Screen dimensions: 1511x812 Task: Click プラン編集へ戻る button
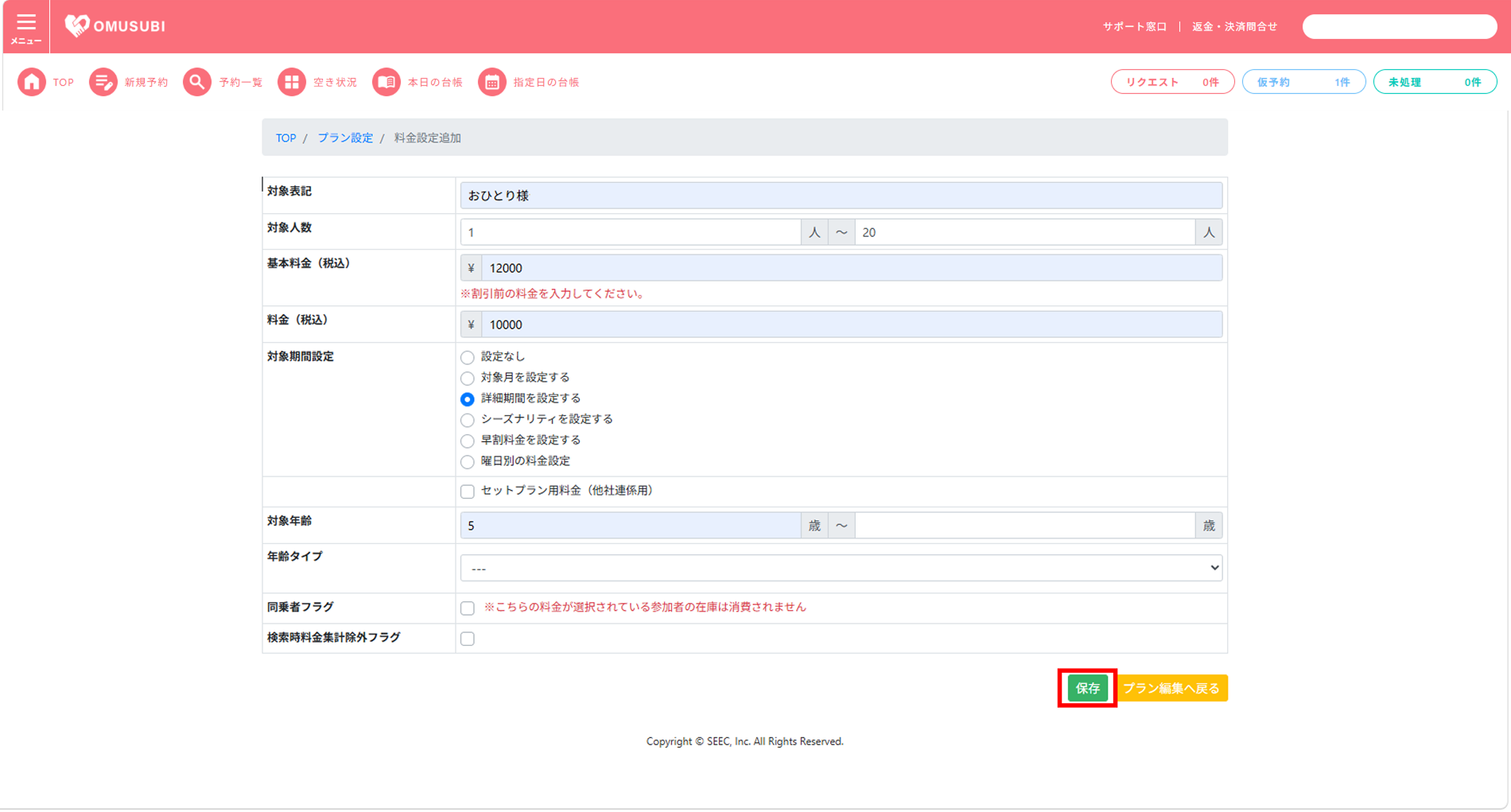(x=1171, y=688)
